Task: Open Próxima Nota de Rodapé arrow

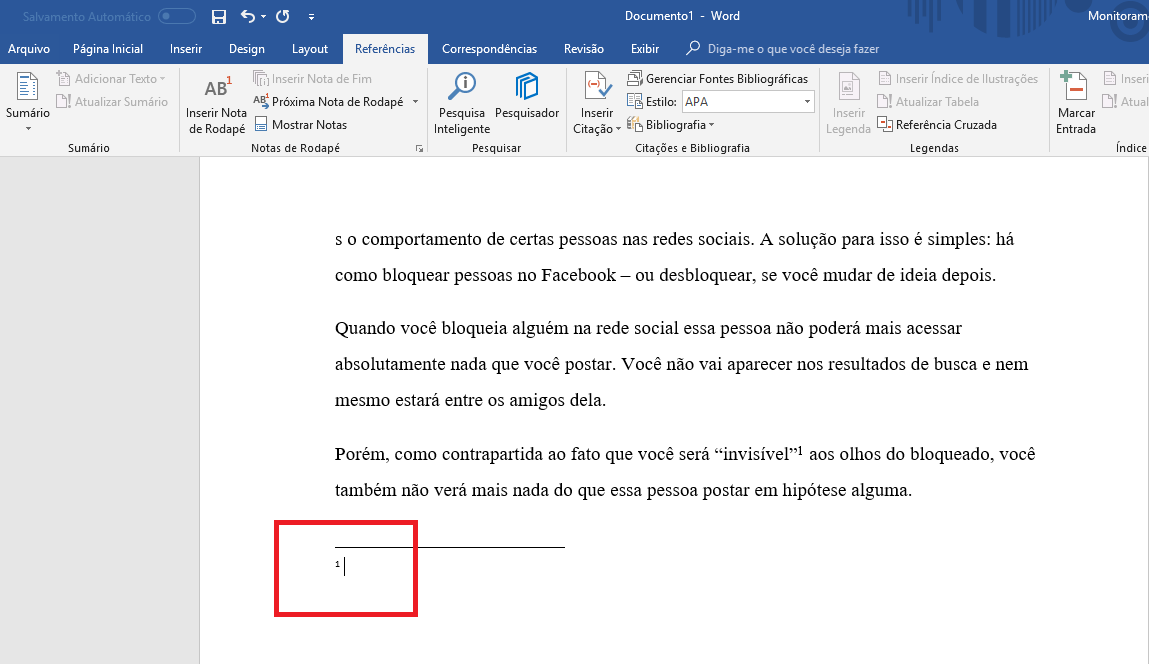Action: 415,102
